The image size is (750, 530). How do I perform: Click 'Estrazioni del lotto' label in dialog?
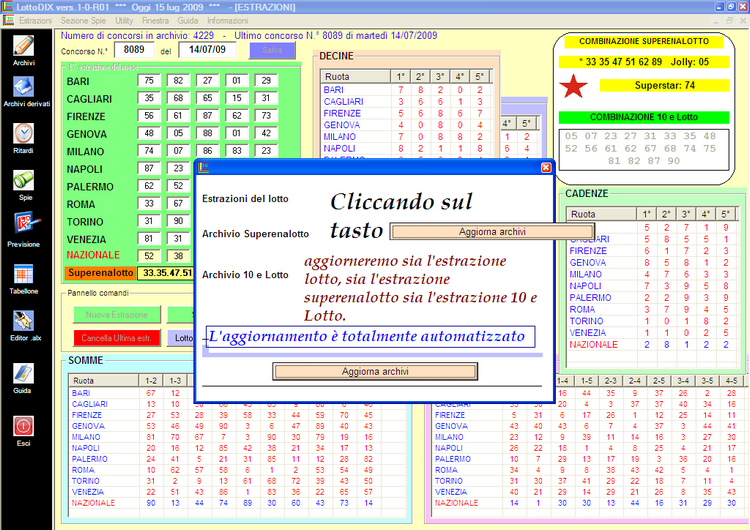pyautogui.click(x=245, y=199)
